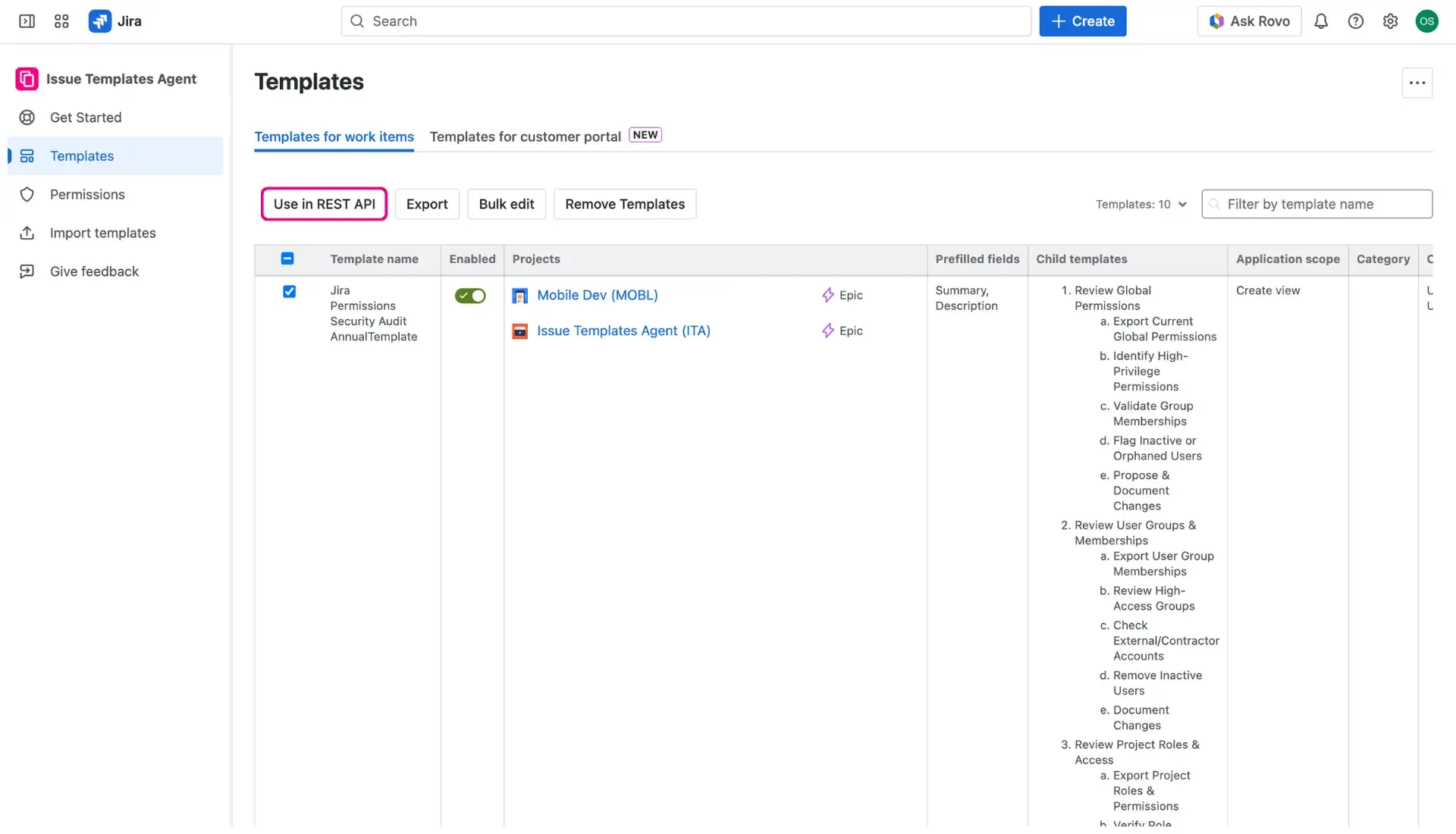Click the Issue Templates Agent app icon
Viewport: 1456px width, 834px height.
[x=26, y=78]
